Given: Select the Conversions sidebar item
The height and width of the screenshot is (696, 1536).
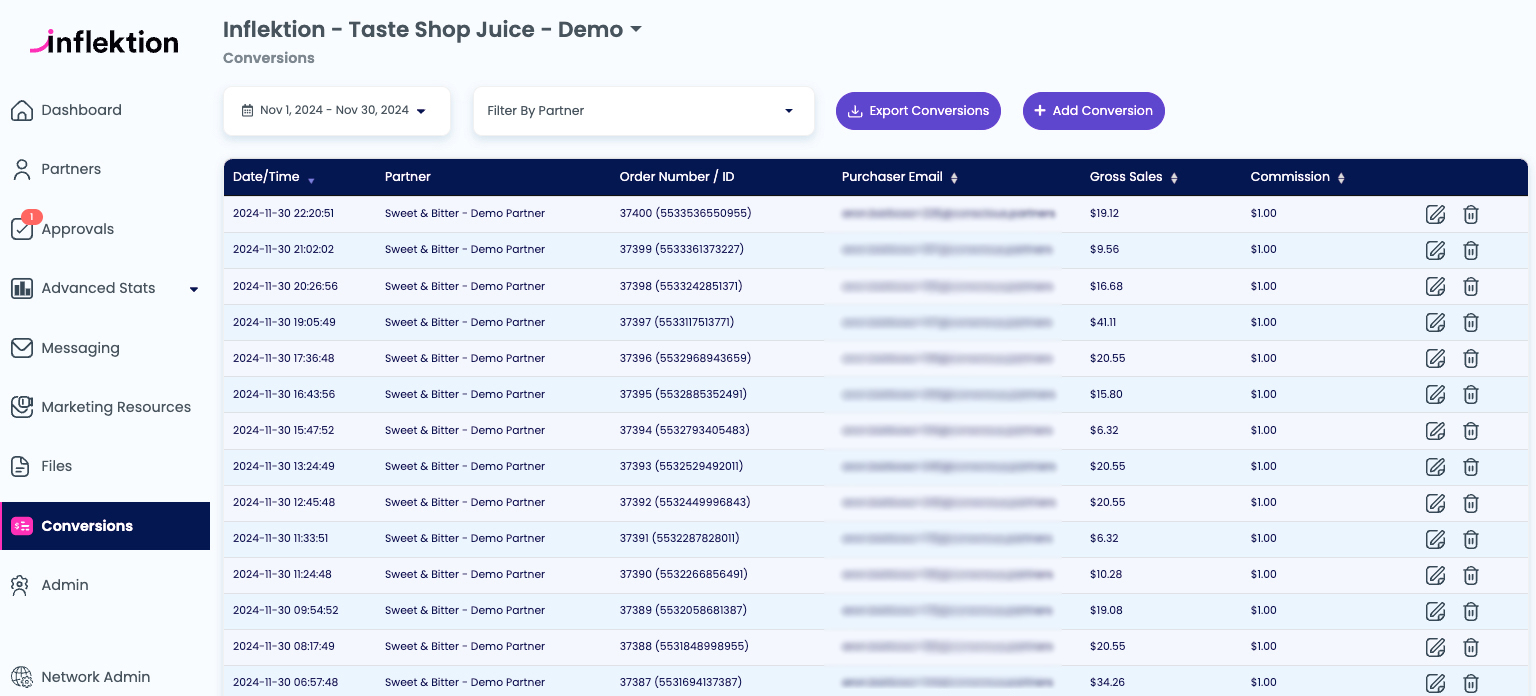Looking at the screenshot, I should [105, 526].
